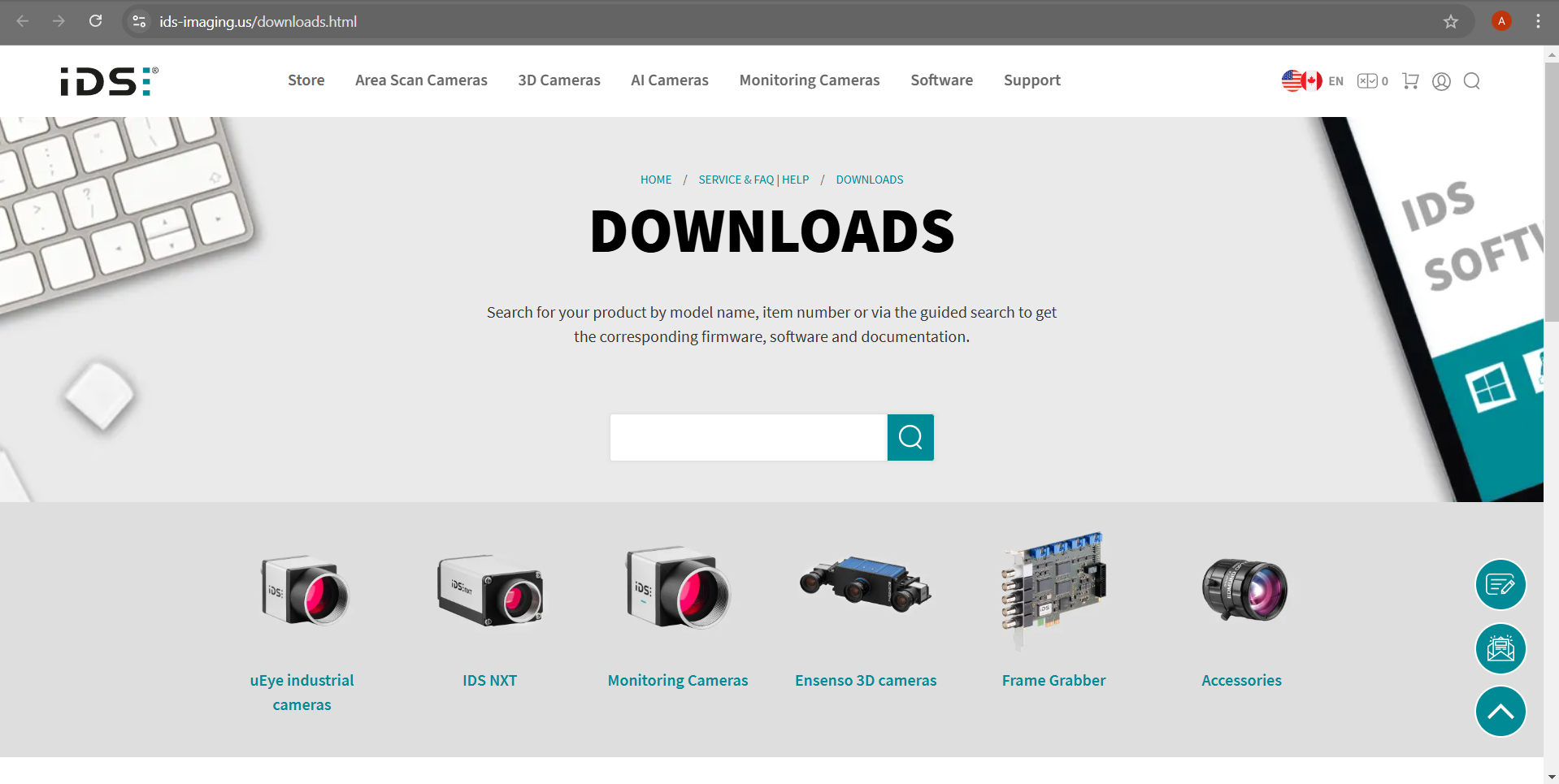
Task: Open the Chrome three-dot menu
Action: click(1538, 21)
